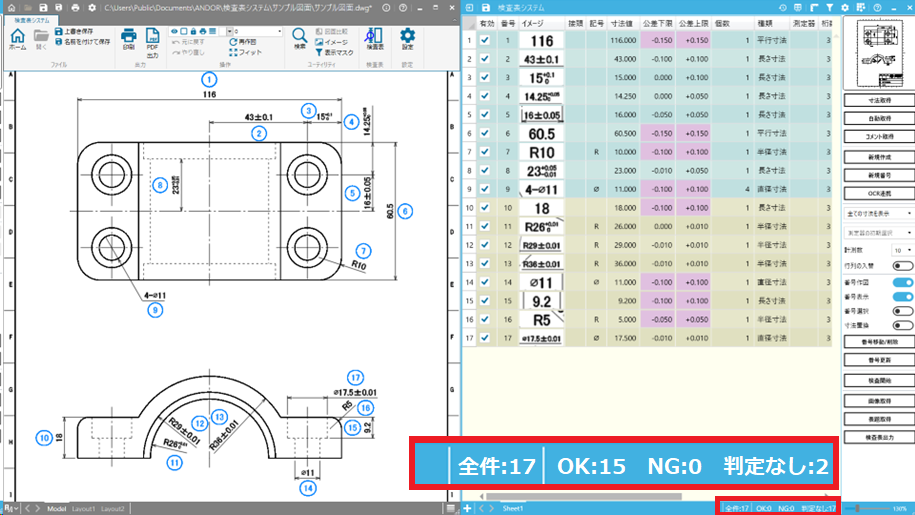Select the Sheet1 tab

[515, 509]
